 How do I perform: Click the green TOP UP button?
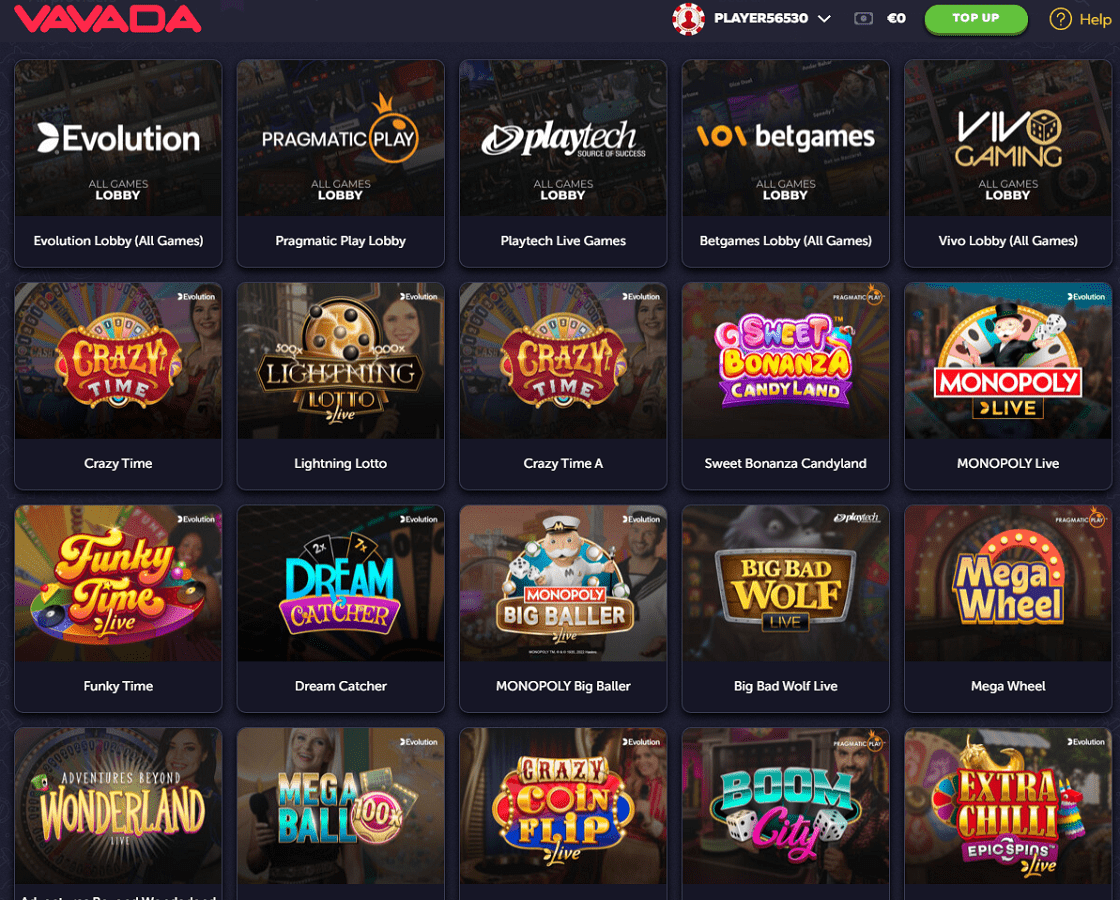point(976,19)
